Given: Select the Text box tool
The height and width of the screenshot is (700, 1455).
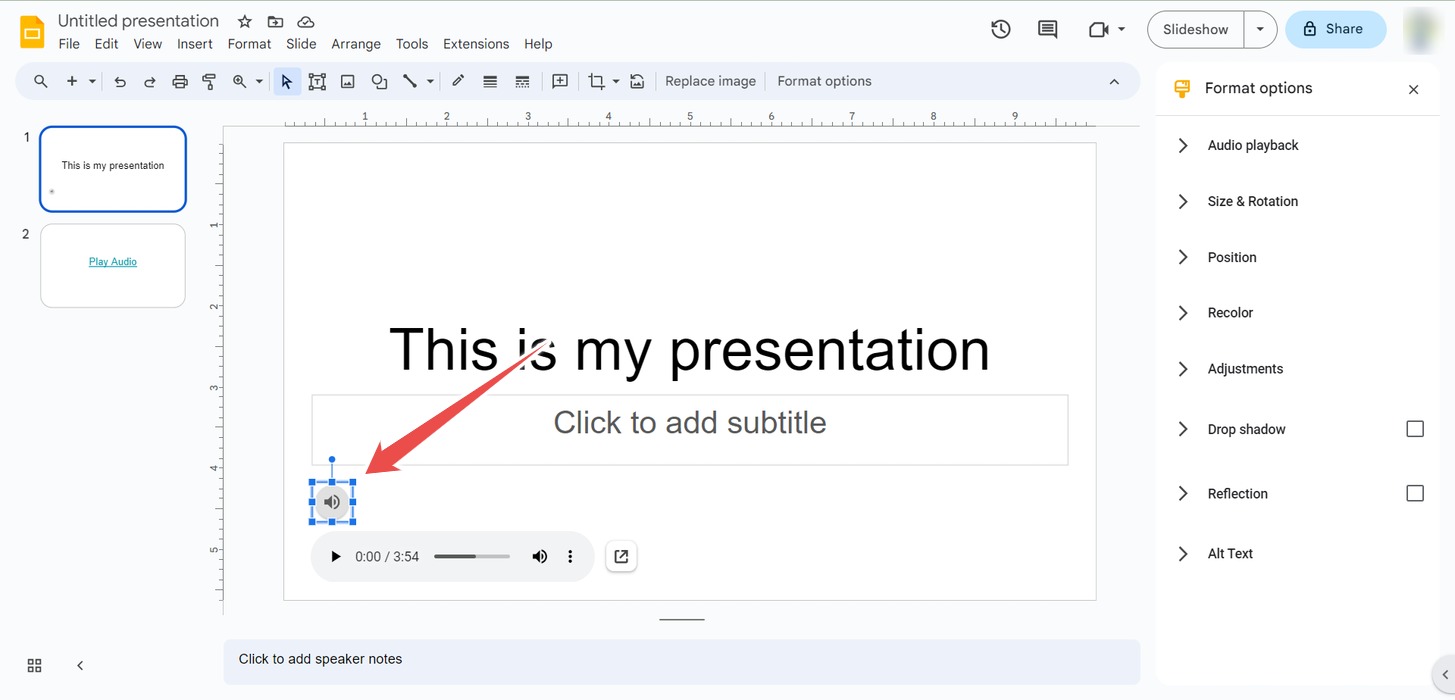Looking at the screenshot, I should [317, 81].
